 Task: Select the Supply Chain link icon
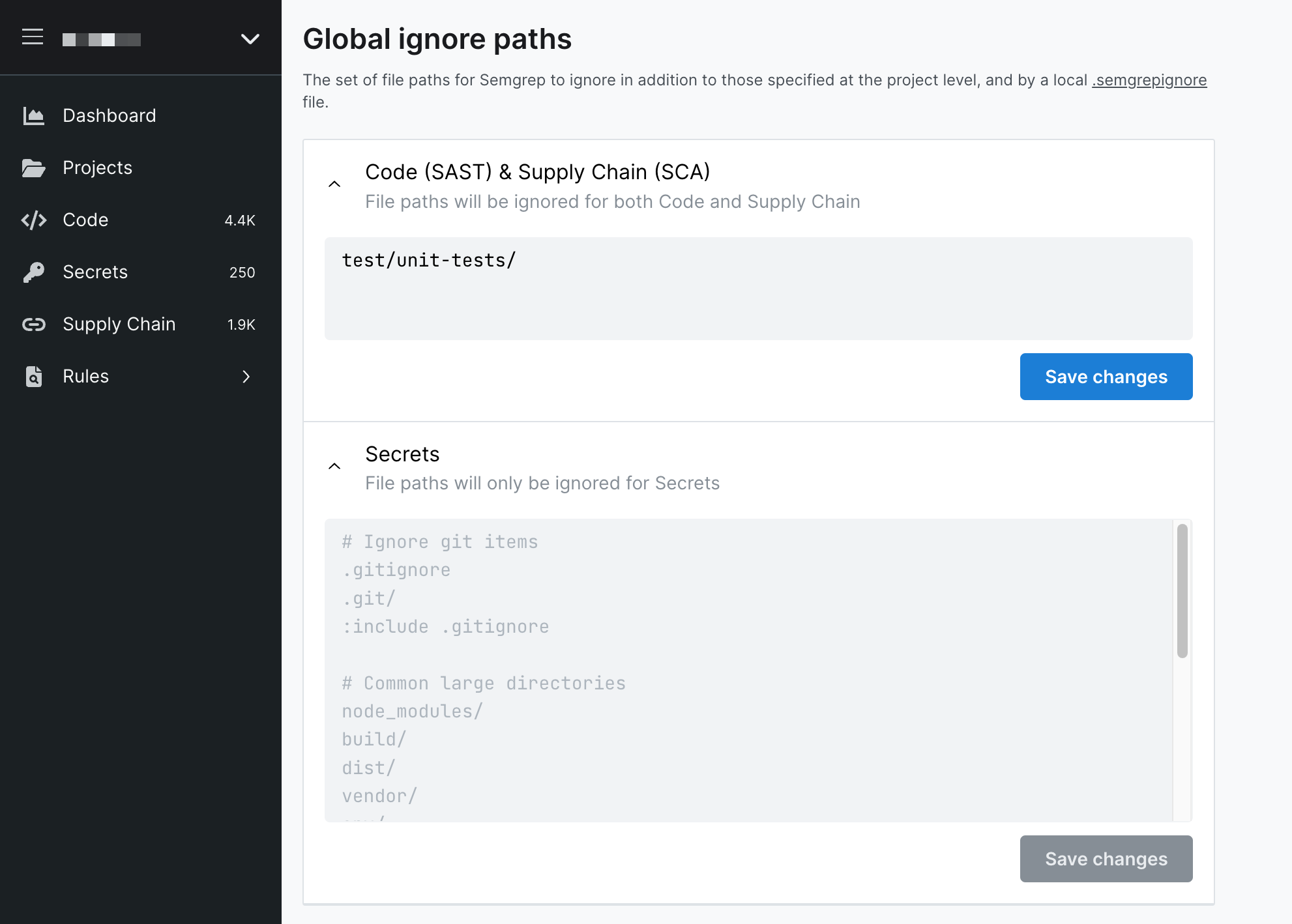pyautogui.click(x=34, y=324)
